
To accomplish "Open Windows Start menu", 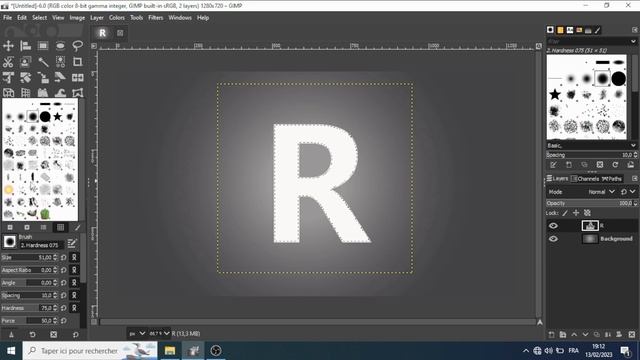I will coord(11,351).
